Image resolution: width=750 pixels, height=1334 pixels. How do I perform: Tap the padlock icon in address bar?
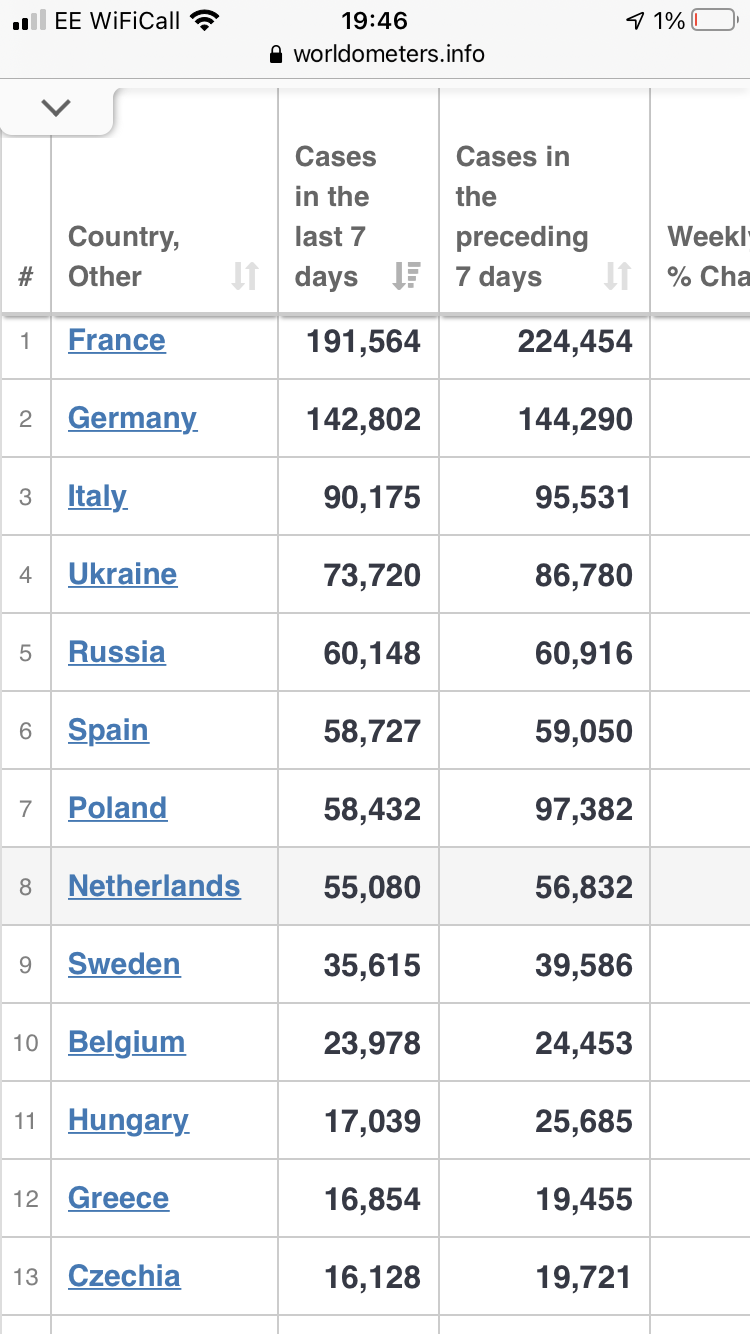point(277,55)
